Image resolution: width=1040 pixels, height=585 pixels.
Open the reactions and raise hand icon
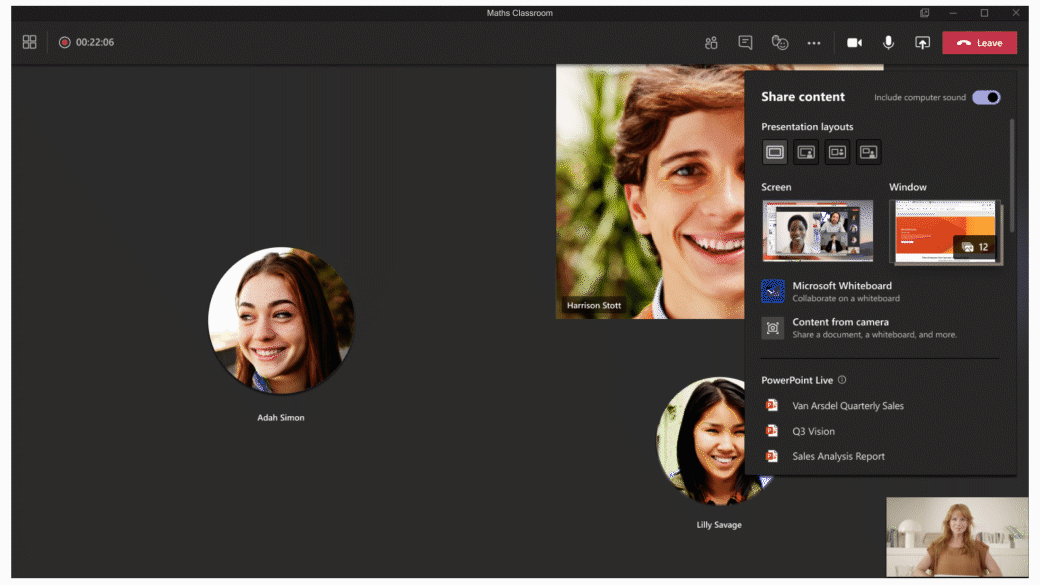780,43
